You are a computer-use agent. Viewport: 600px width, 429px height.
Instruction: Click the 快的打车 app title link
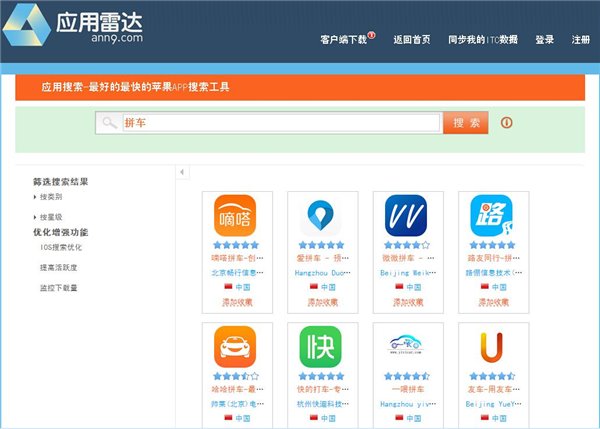[x=323, y=390]
